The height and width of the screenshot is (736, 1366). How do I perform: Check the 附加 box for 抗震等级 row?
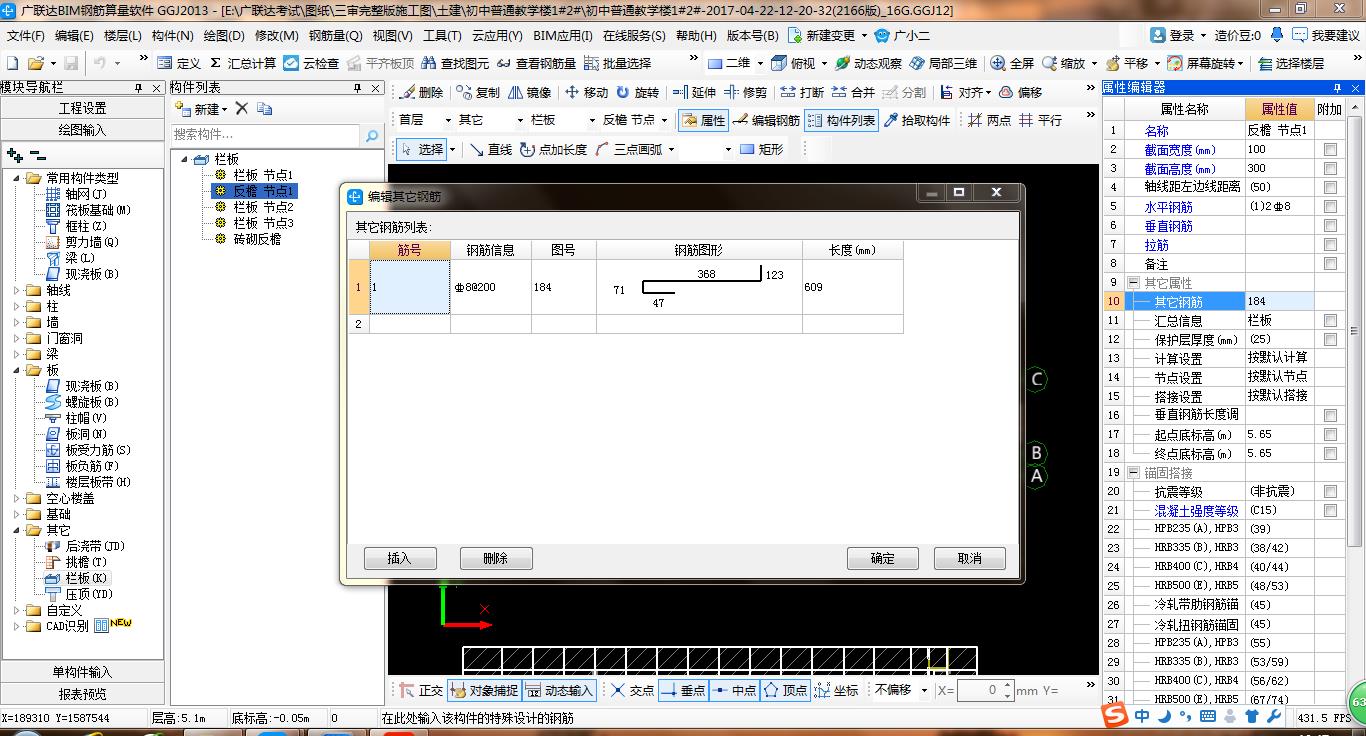[x=1330, y=492]
